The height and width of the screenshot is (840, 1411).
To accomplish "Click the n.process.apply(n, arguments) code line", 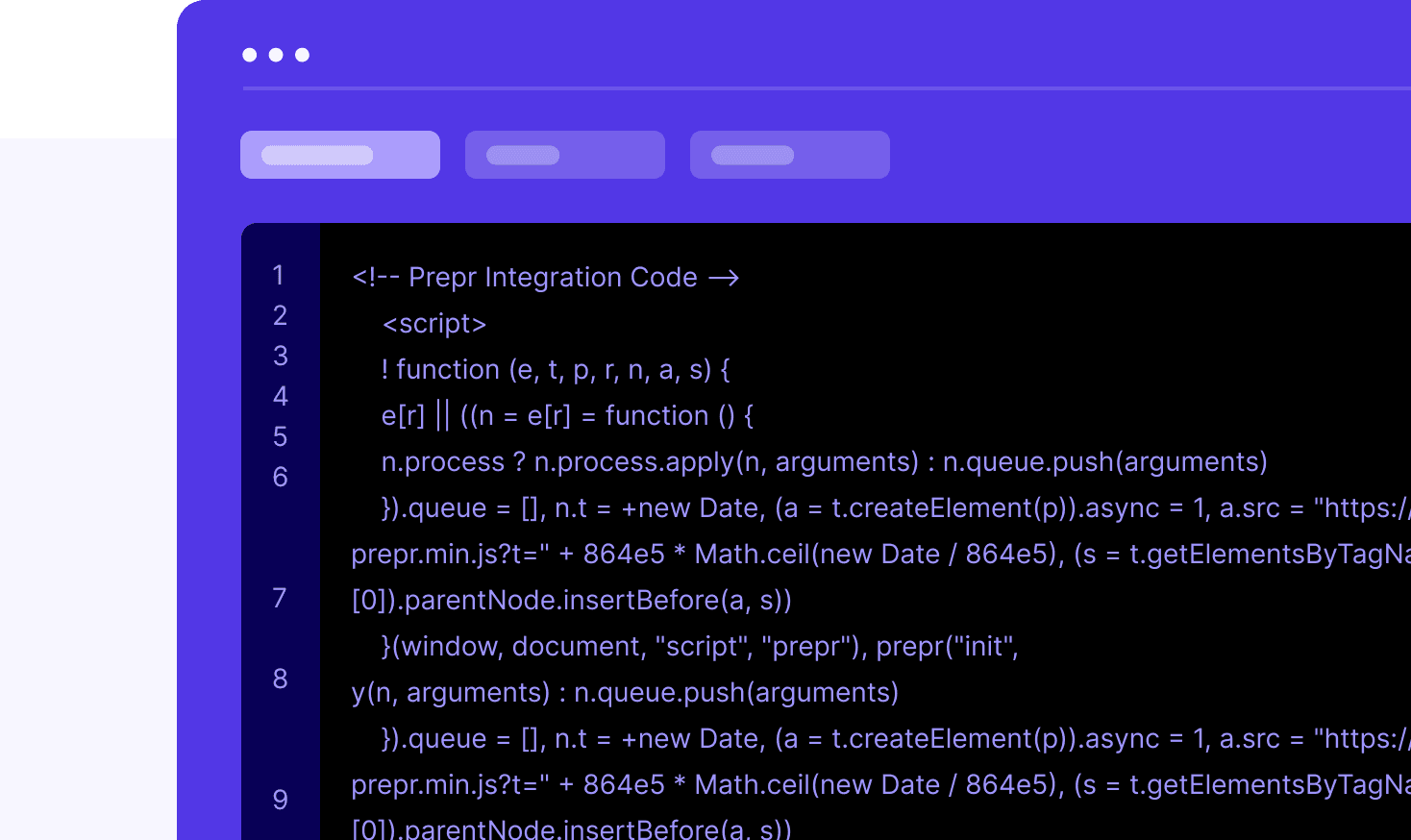I will (x=824, y=462).
